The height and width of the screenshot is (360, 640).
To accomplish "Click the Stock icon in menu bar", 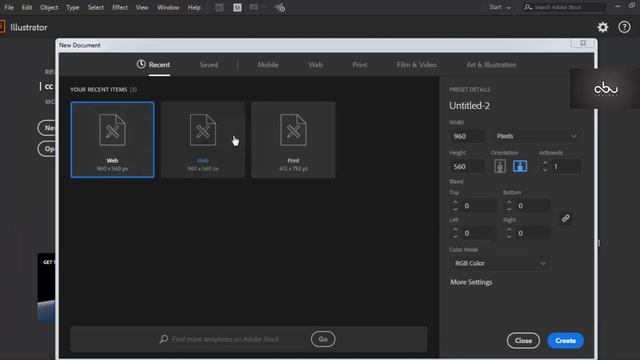I will (237, 7).
